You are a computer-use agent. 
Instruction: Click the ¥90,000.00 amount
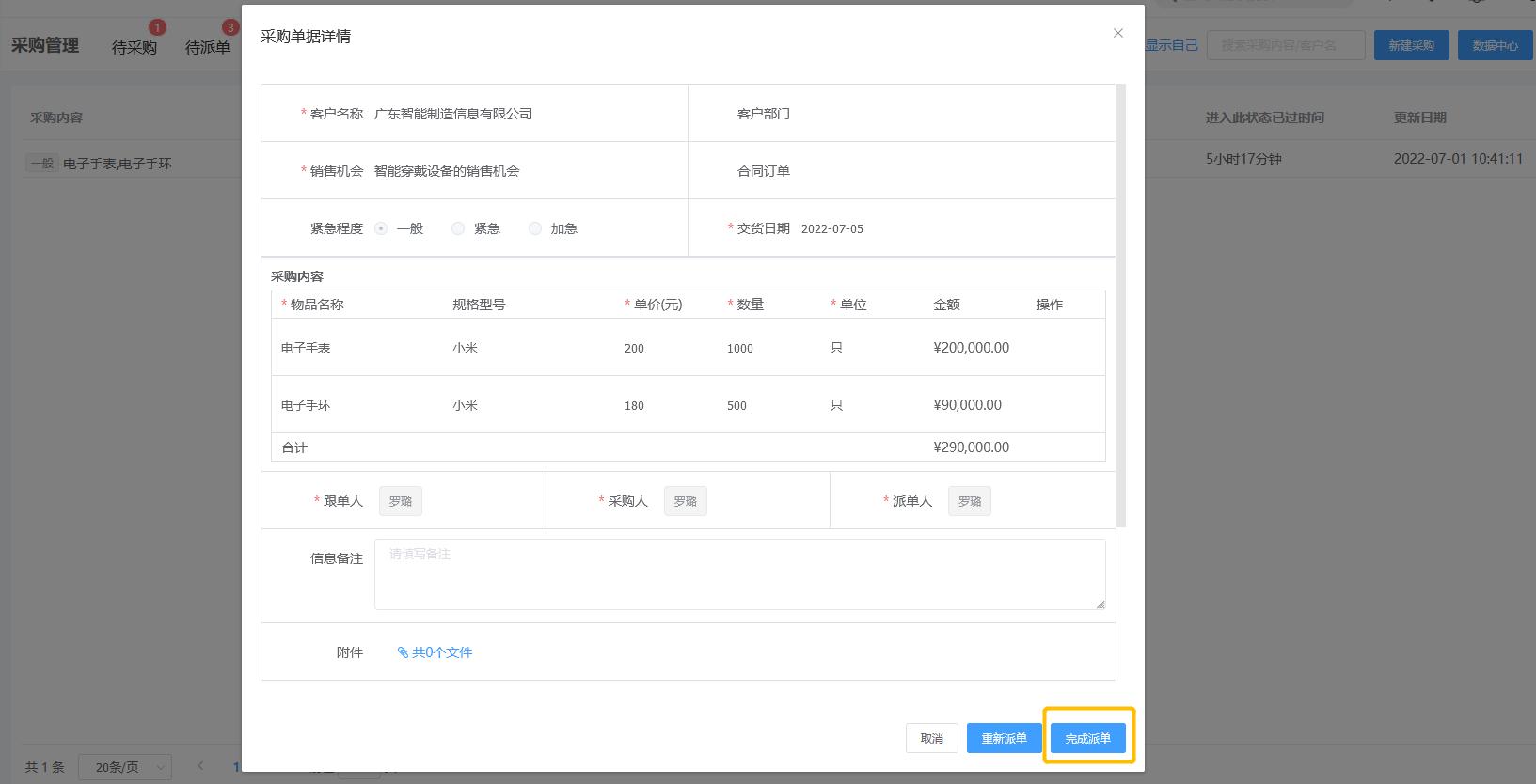[x=968, y=405]
